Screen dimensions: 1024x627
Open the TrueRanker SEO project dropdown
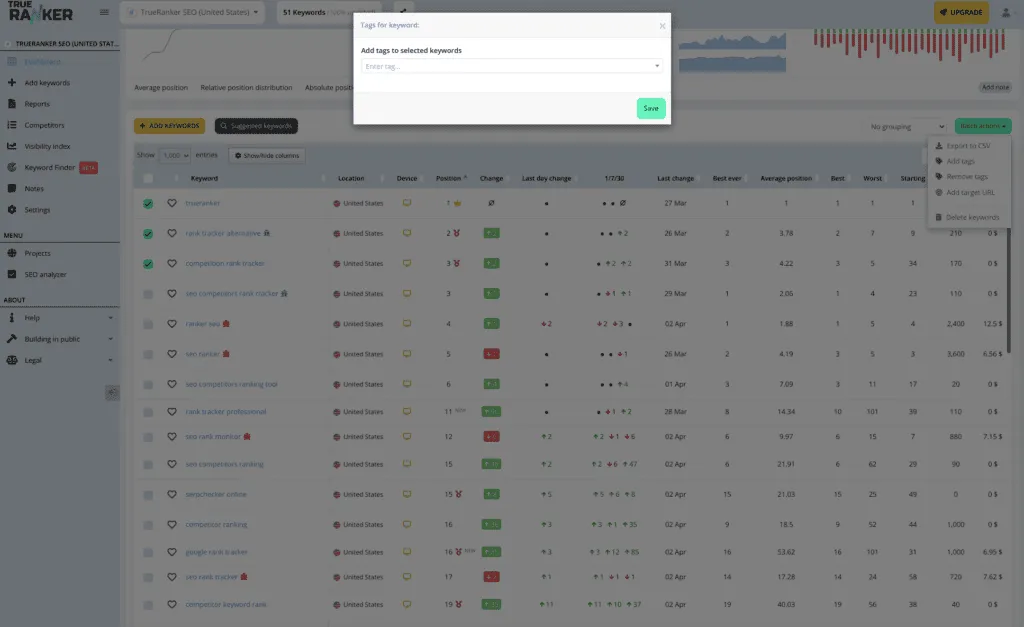click(x=193, y=12)
